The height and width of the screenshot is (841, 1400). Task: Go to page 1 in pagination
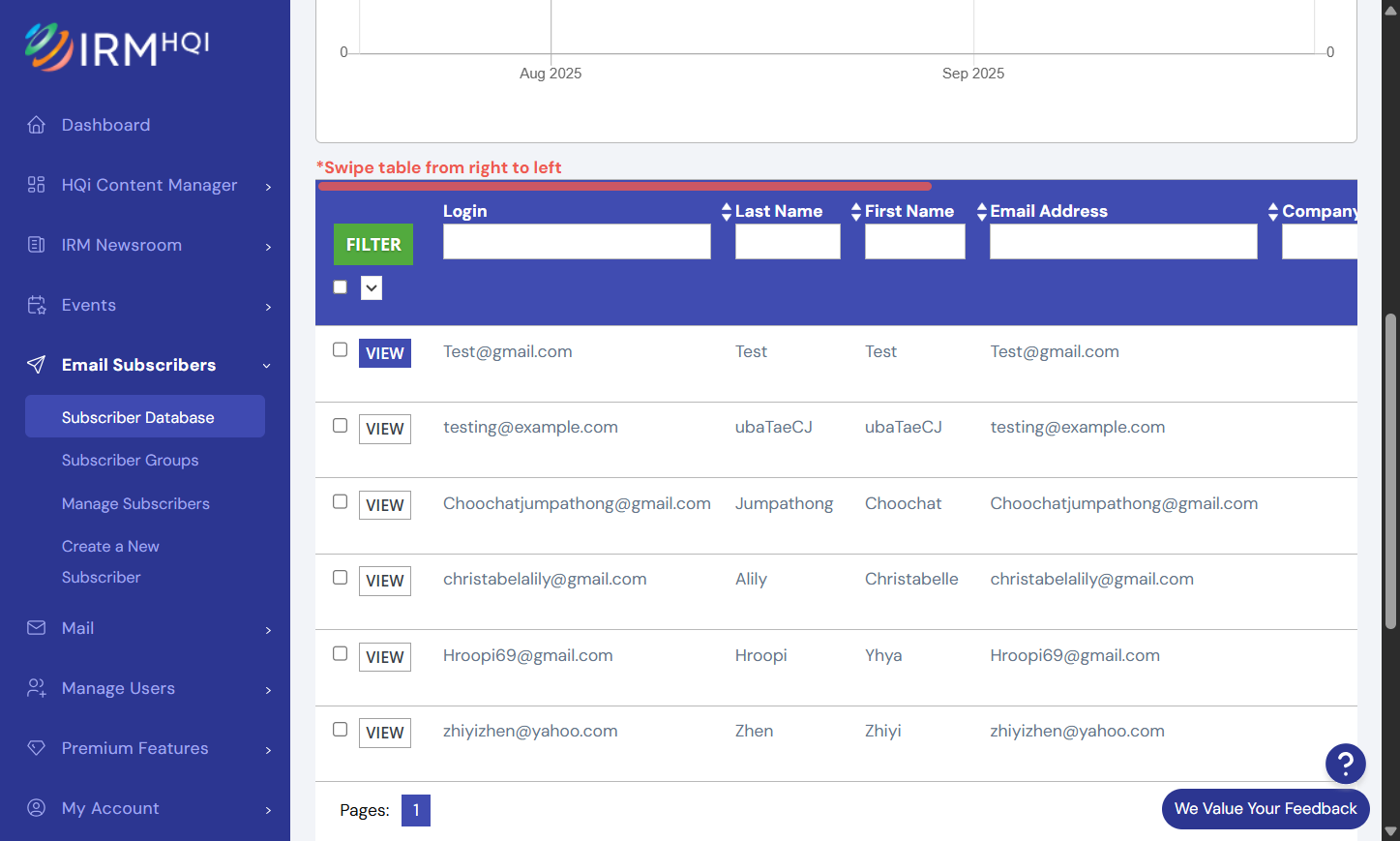coord(416,810)
